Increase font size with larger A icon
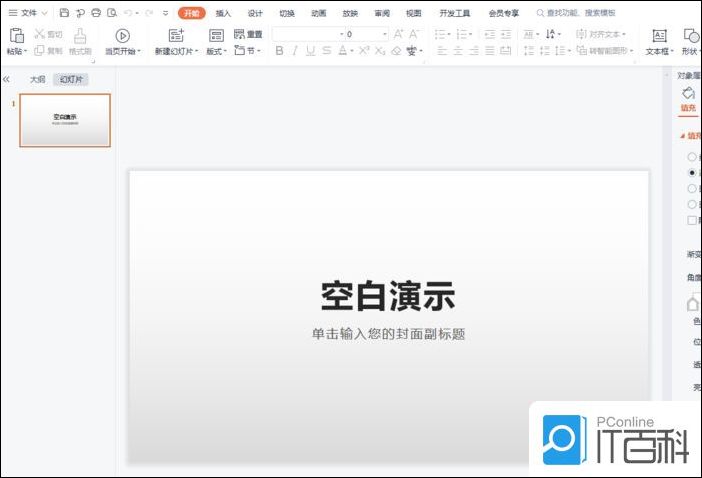The width and height of the screenshot is (702, 478). [x=398, y=34]
